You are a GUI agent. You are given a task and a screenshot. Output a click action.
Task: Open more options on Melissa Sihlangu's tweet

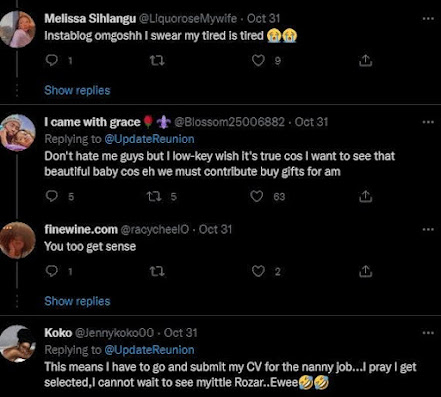[x=428, y=19]
